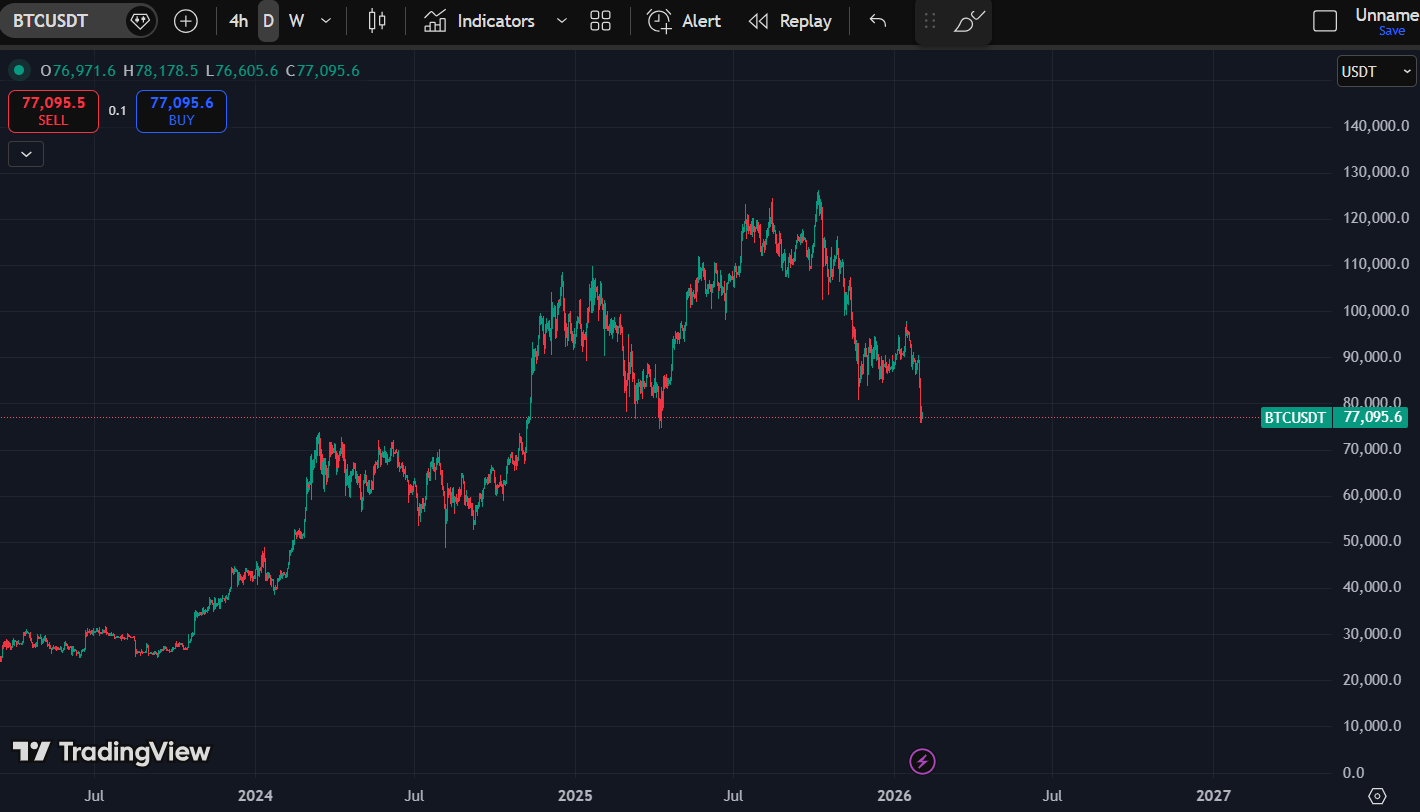Click the 2027 label on time axis
Viewport: 1420px width, 812px height.
1213,796
